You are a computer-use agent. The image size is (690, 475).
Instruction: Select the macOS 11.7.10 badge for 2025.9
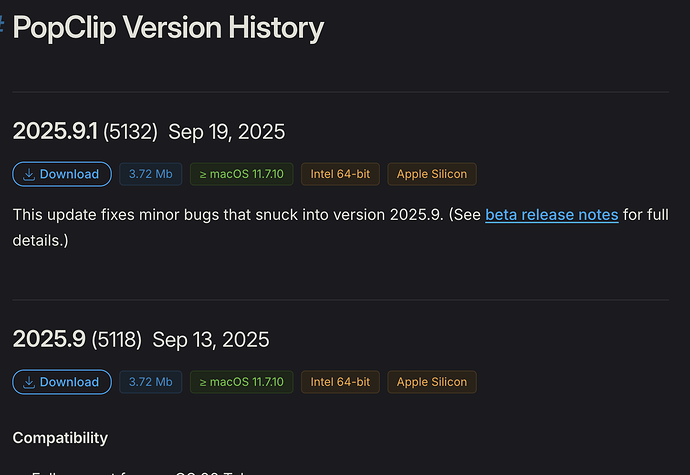(x=241, y=382)
